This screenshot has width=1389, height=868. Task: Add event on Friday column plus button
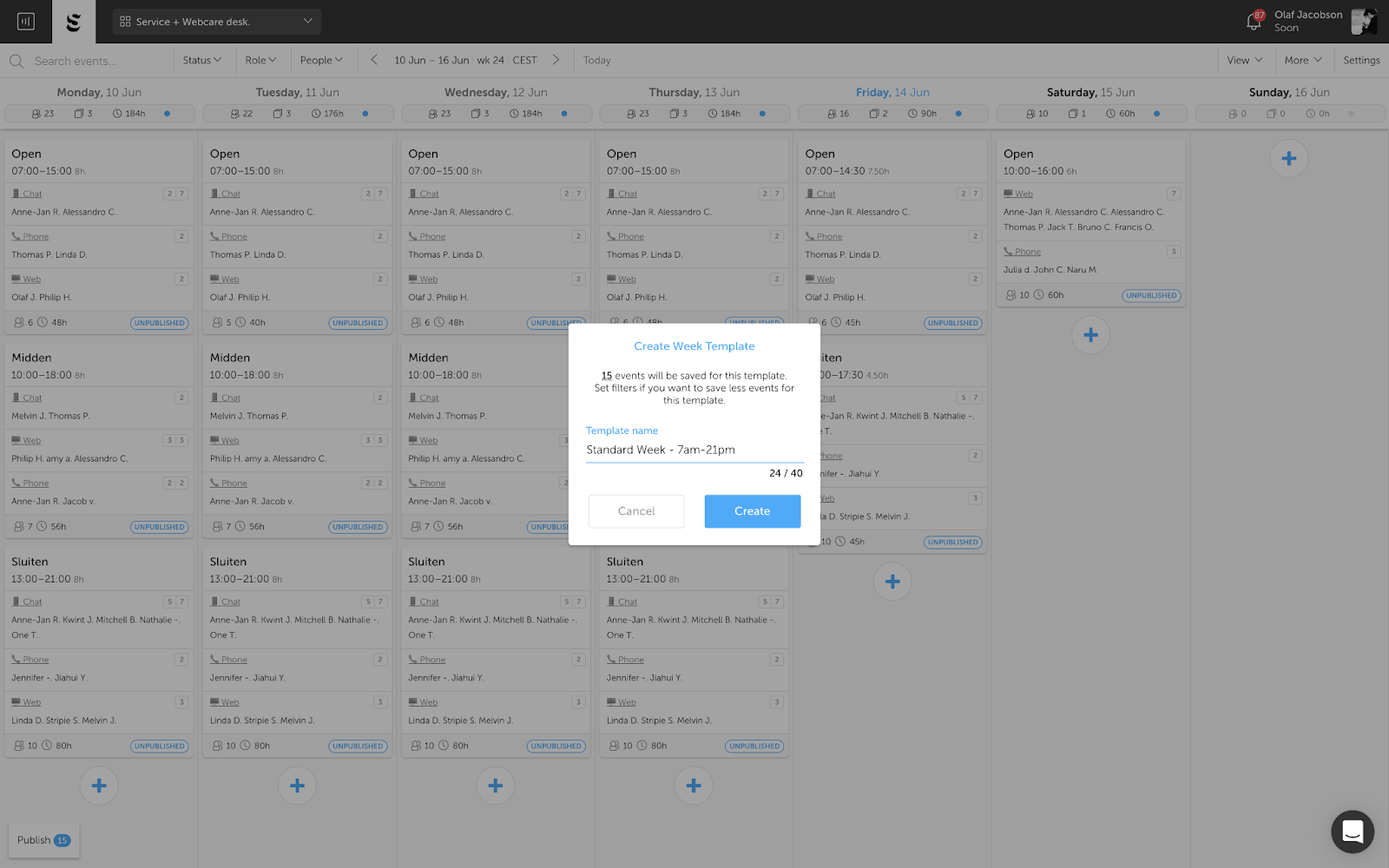[892, 582]
